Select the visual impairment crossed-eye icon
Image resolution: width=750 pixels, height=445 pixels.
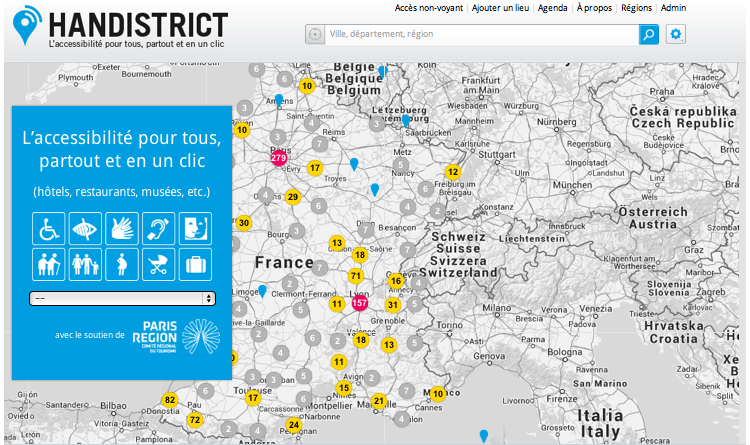(85, 229)
